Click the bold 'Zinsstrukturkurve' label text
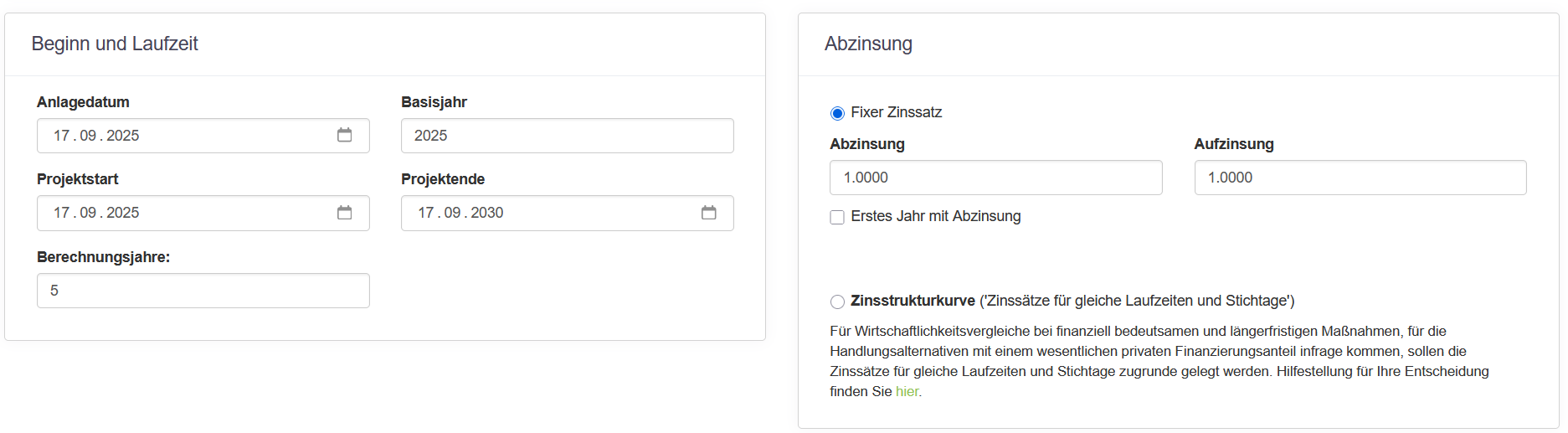Screen dimensions: 1568x433 (913, 301)
